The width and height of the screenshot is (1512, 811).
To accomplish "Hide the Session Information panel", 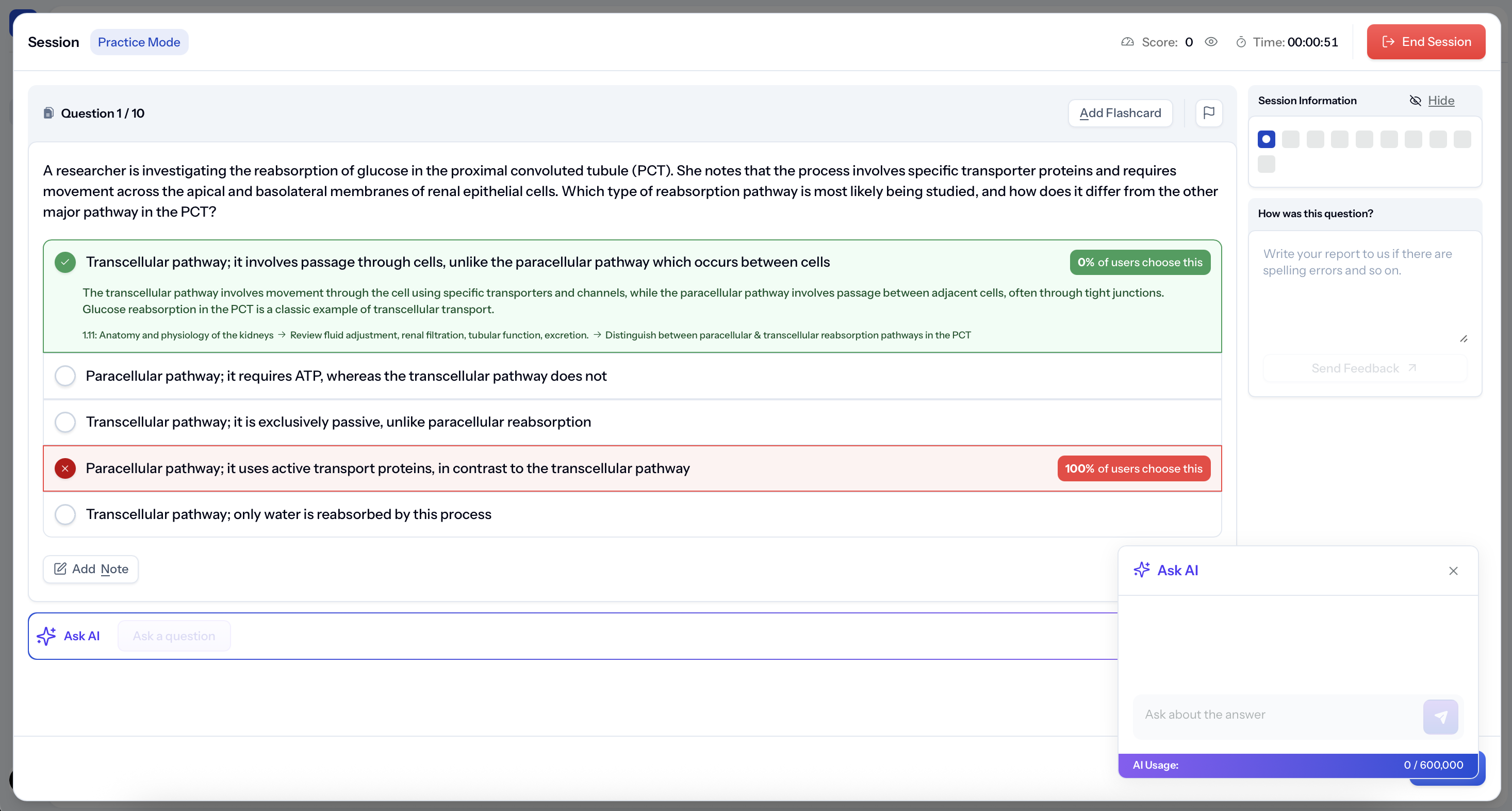I will click(x=1440, y=101).
